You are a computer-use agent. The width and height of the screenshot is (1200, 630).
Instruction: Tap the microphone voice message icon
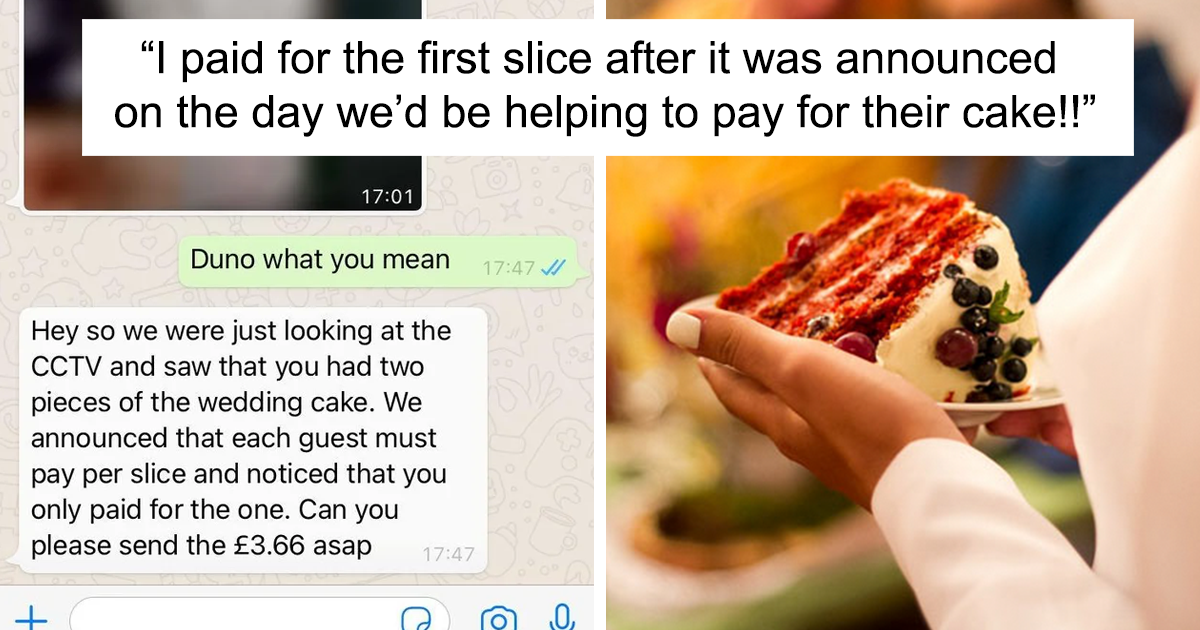click(562, 618)
